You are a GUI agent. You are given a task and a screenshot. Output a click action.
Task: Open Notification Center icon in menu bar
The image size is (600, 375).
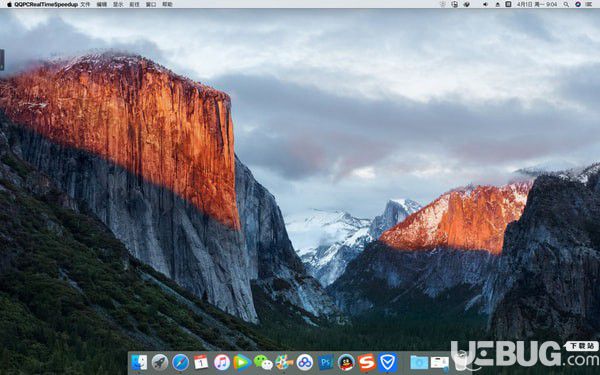(x=589, y=4)
